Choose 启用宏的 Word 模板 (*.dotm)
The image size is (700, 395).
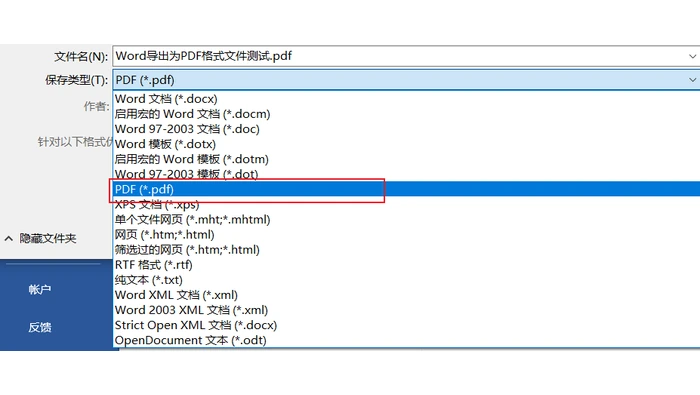tap(406, 159)
